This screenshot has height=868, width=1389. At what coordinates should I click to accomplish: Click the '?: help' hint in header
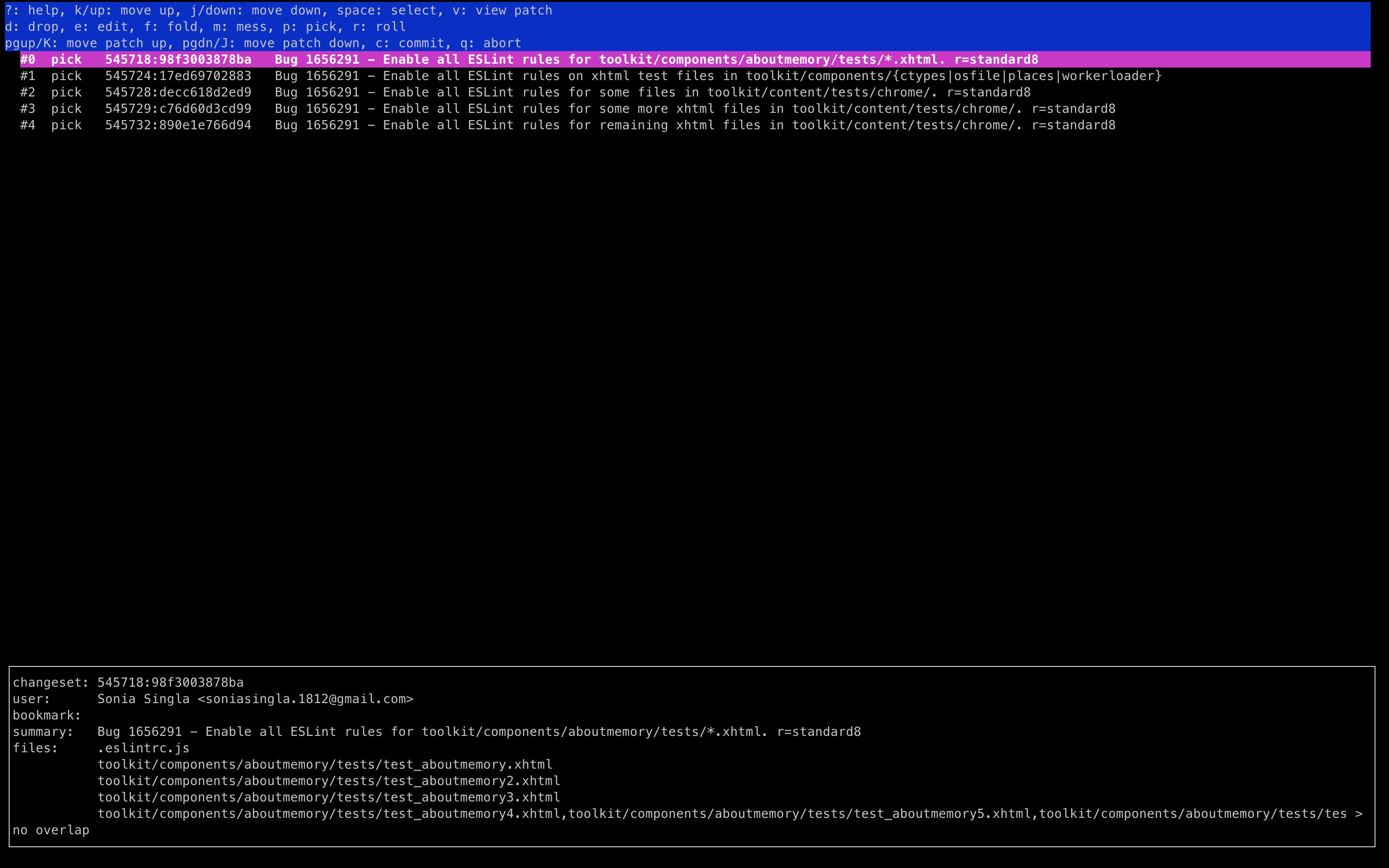click(x=31, y=10)
